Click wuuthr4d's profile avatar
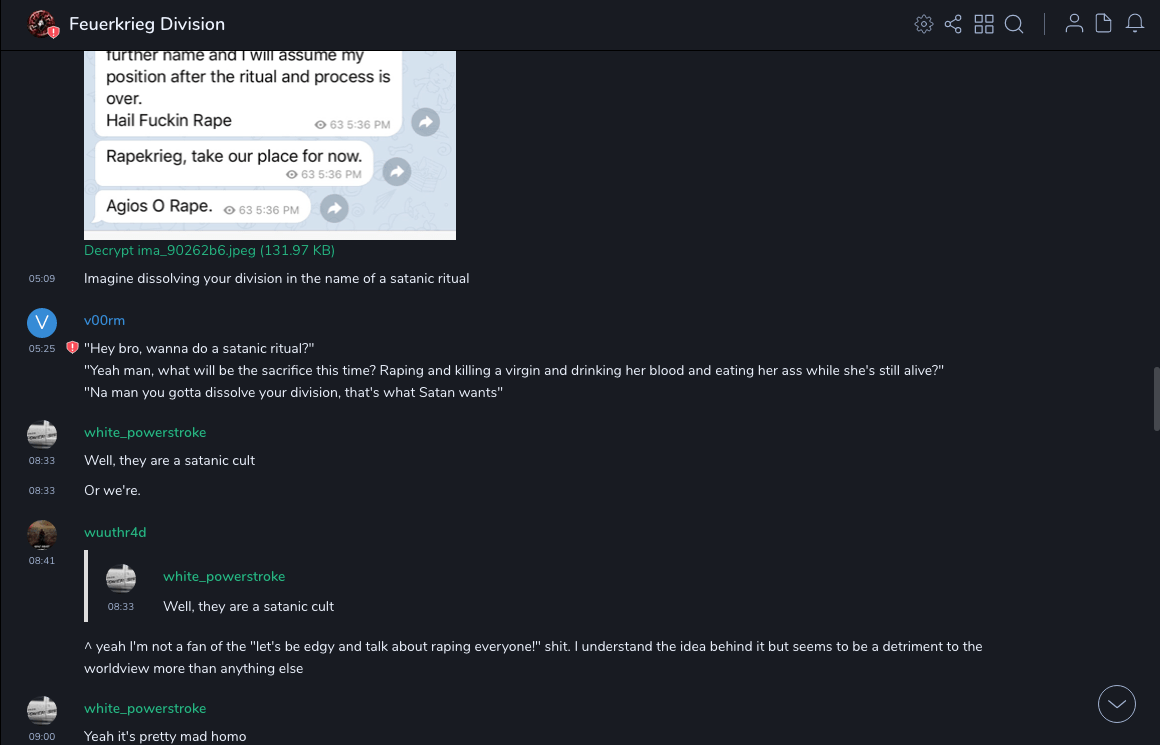The height and width of the screenshot is (745, 1160). click(x=42, y=535)
